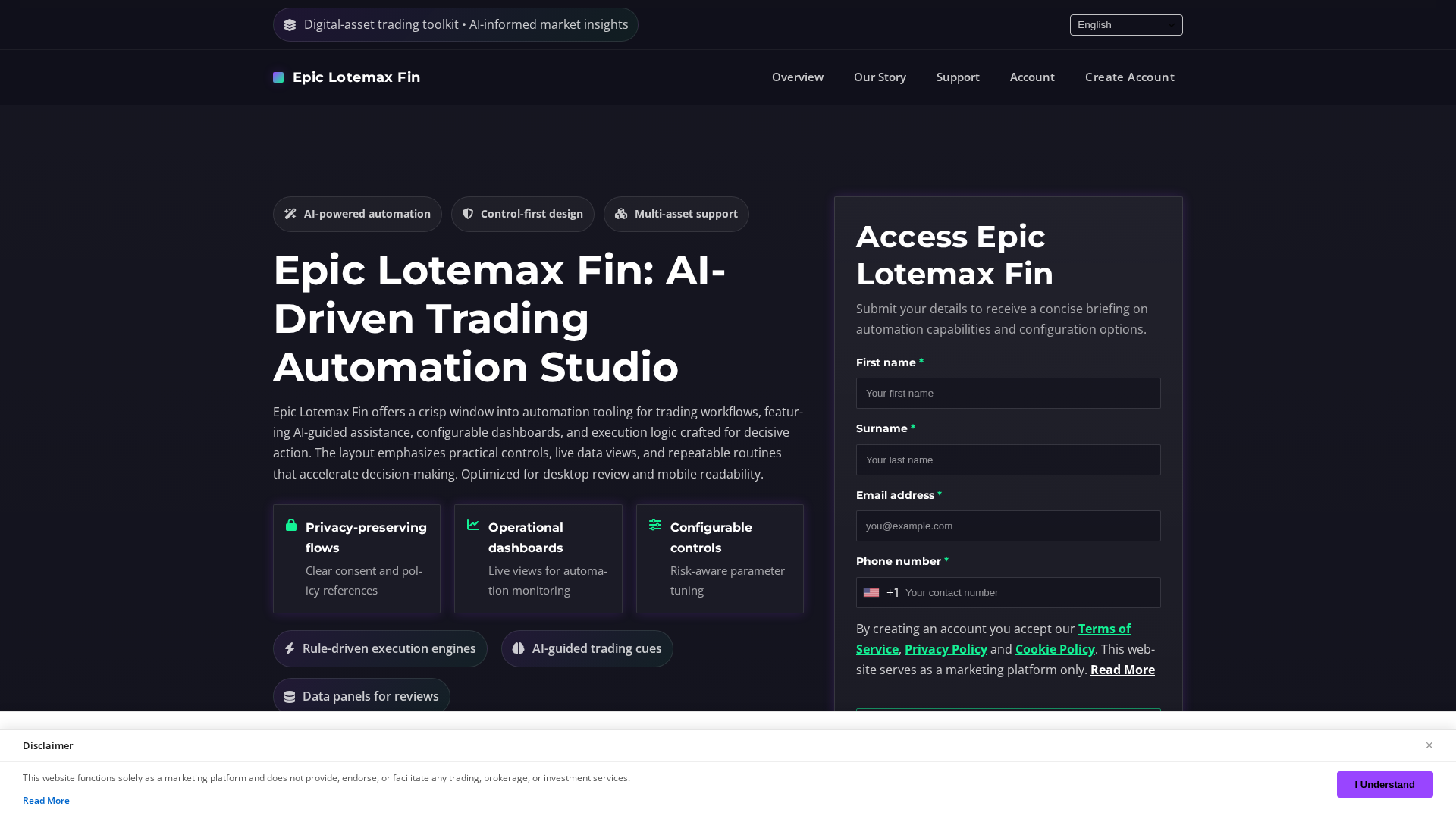Open the English language dropdown
This screenshot has height=819, width=1456.
1126,25
